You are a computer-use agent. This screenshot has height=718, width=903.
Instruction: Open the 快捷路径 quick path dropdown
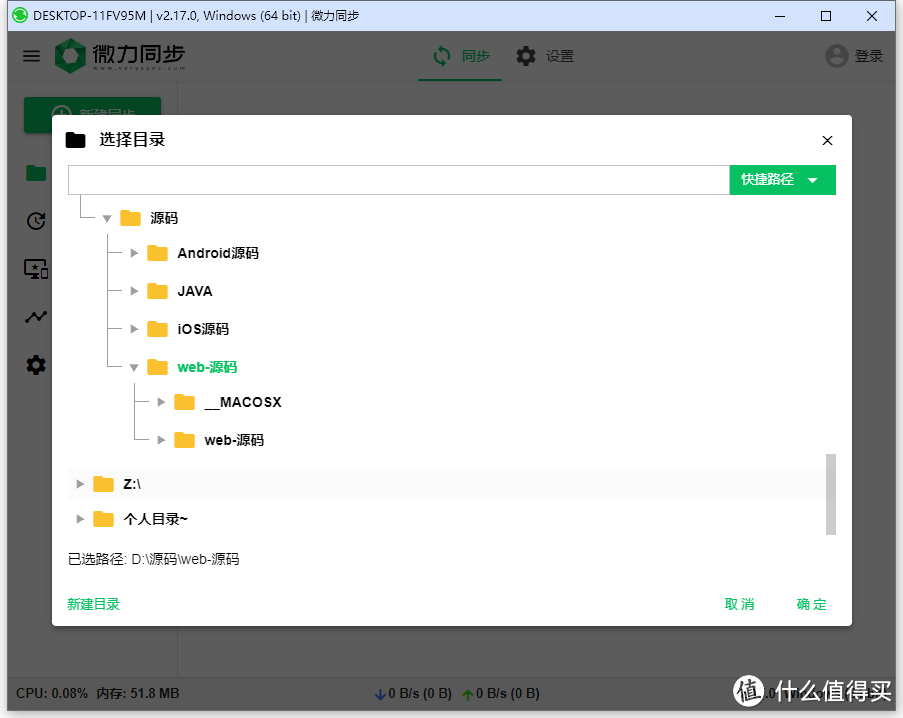point(782,179)
